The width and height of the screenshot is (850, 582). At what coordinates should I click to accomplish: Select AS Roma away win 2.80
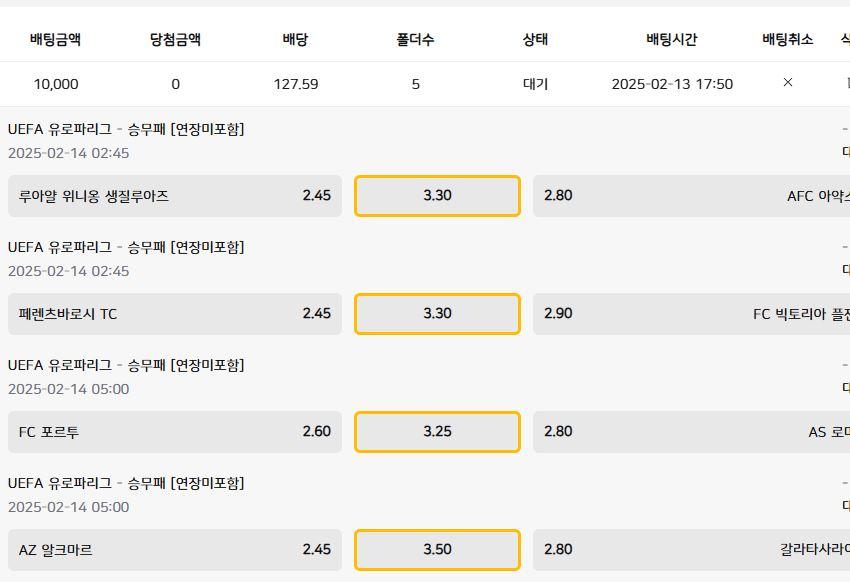(x=691, y=432)
